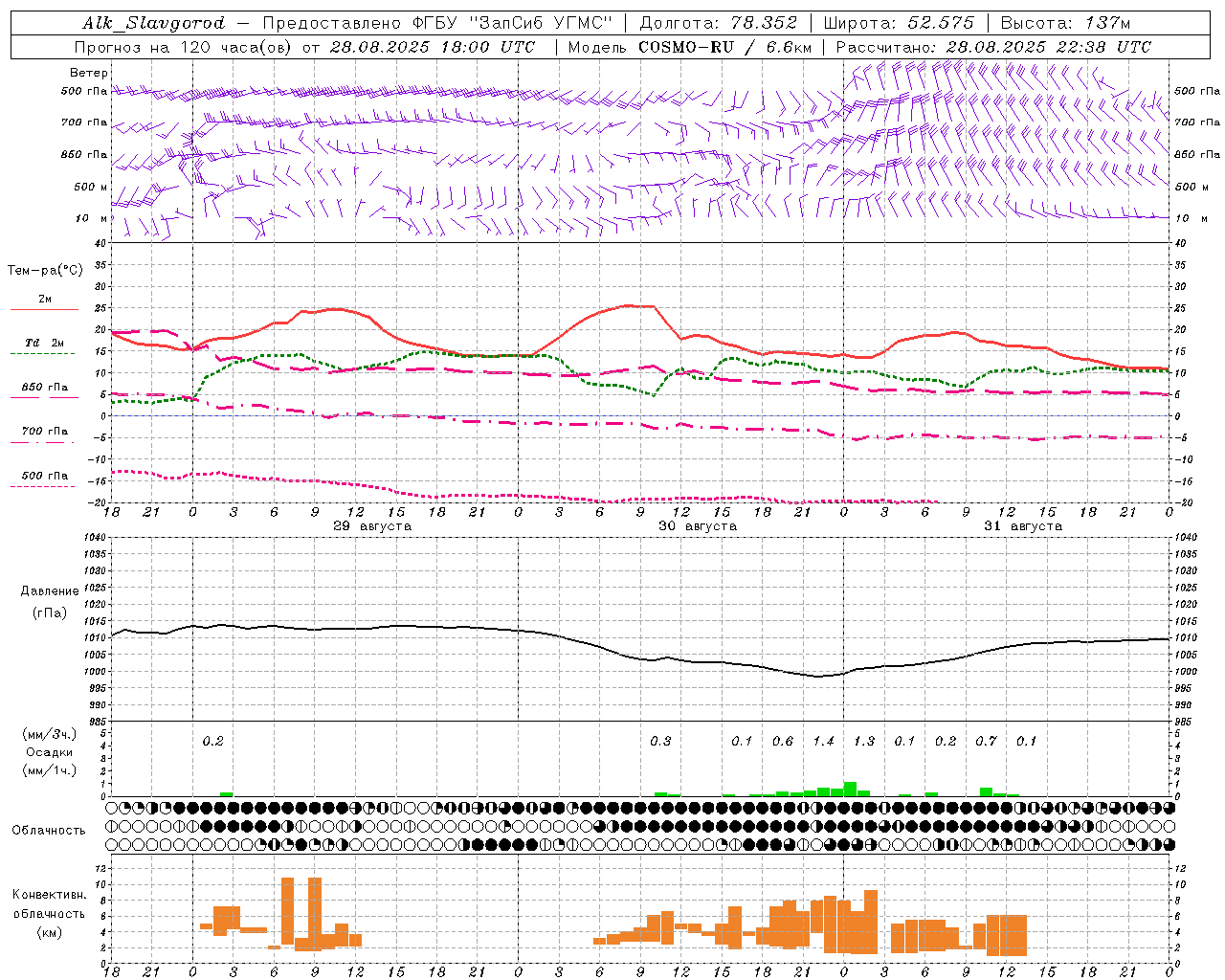Click the (гПа) unit under Давление
1225x980 pixels.
pos(50,613)
